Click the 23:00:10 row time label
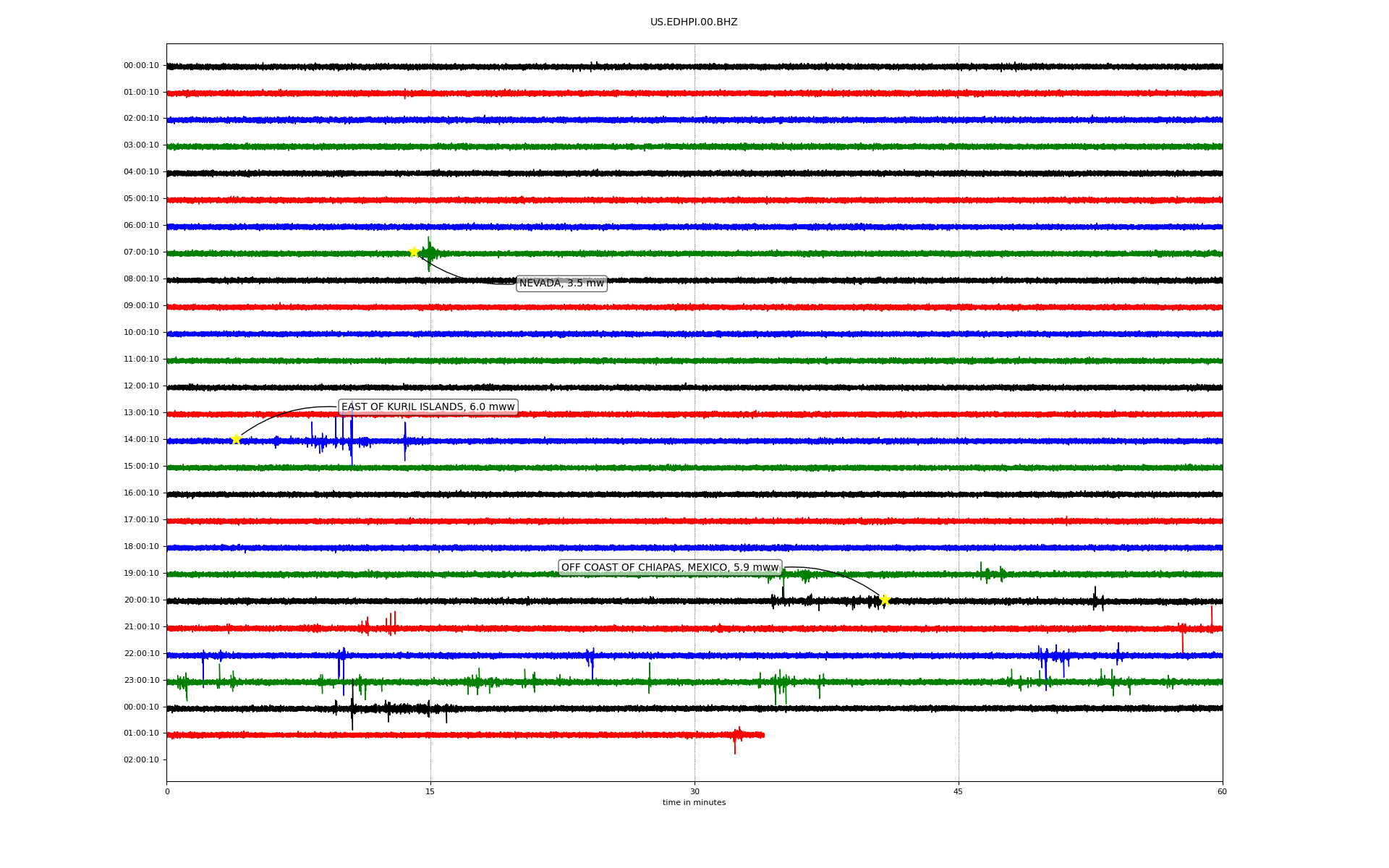The image size is (1389, 868). click(x=141, y=681)
